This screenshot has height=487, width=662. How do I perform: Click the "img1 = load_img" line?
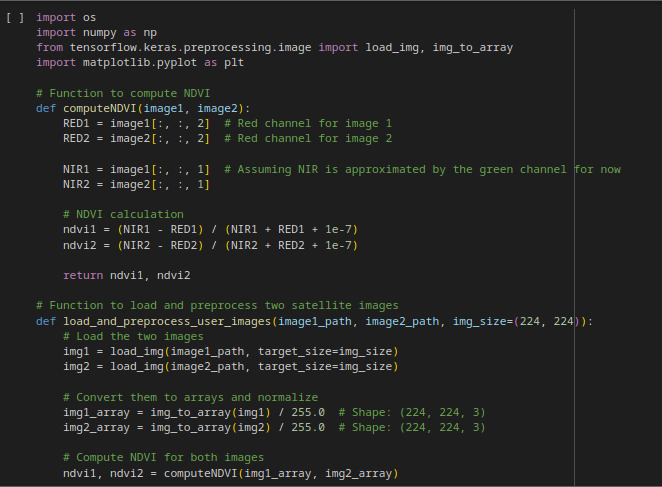[x=230, y=351]
